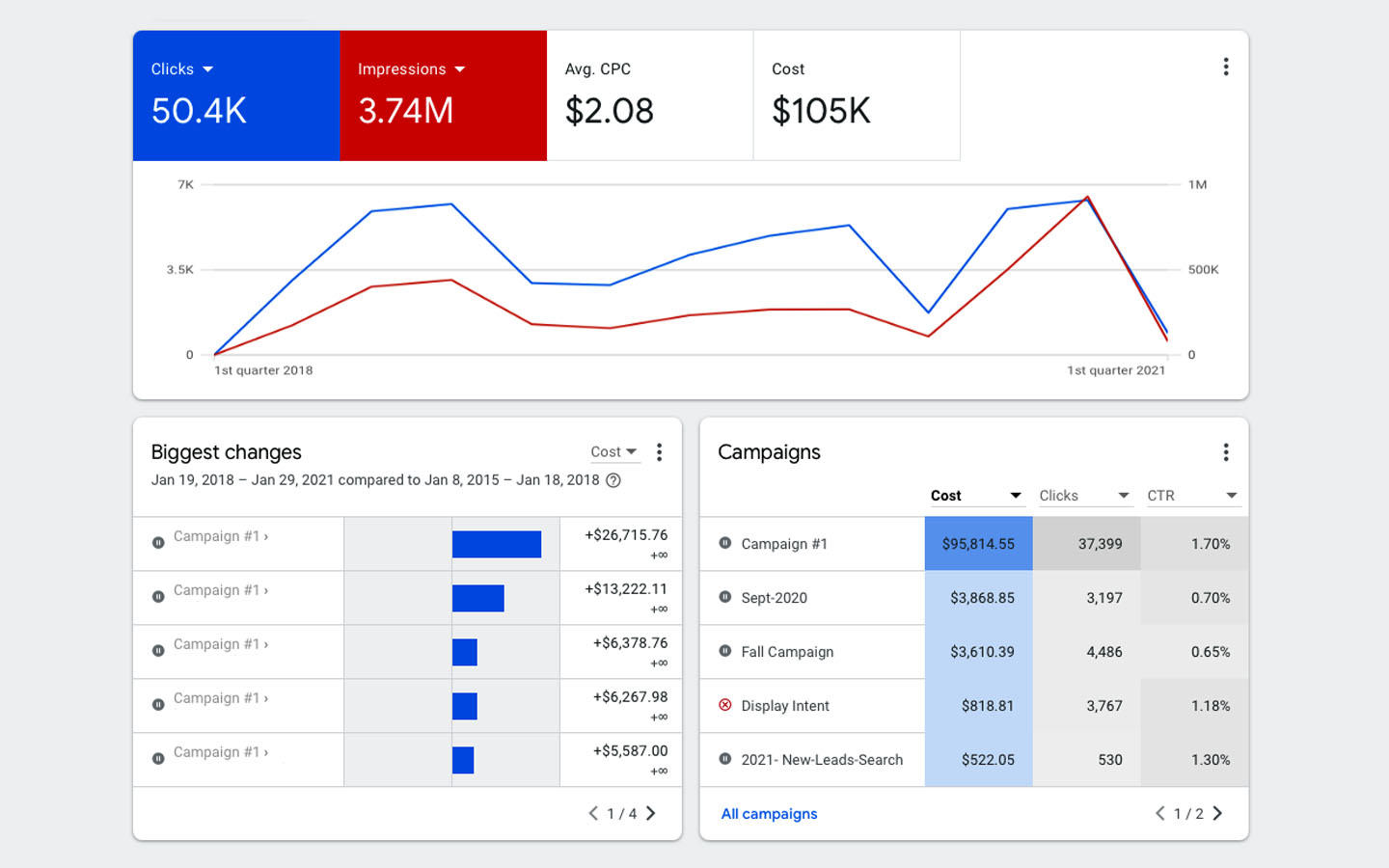1389x868 pixels.
Task: Click paused status icon beside 2021- New-Leads-Search
Action: point(725,759)
